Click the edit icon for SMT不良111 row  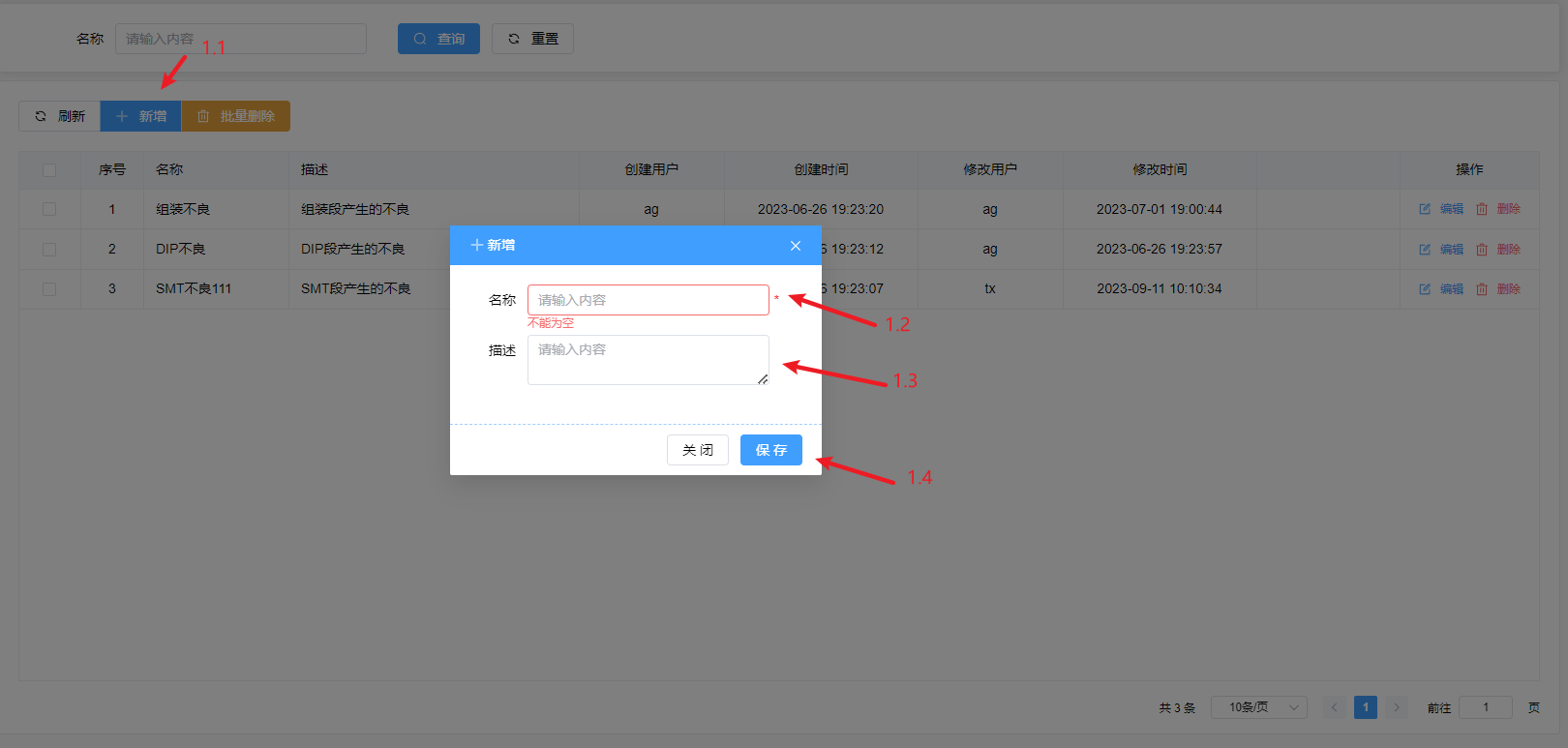1425,289
